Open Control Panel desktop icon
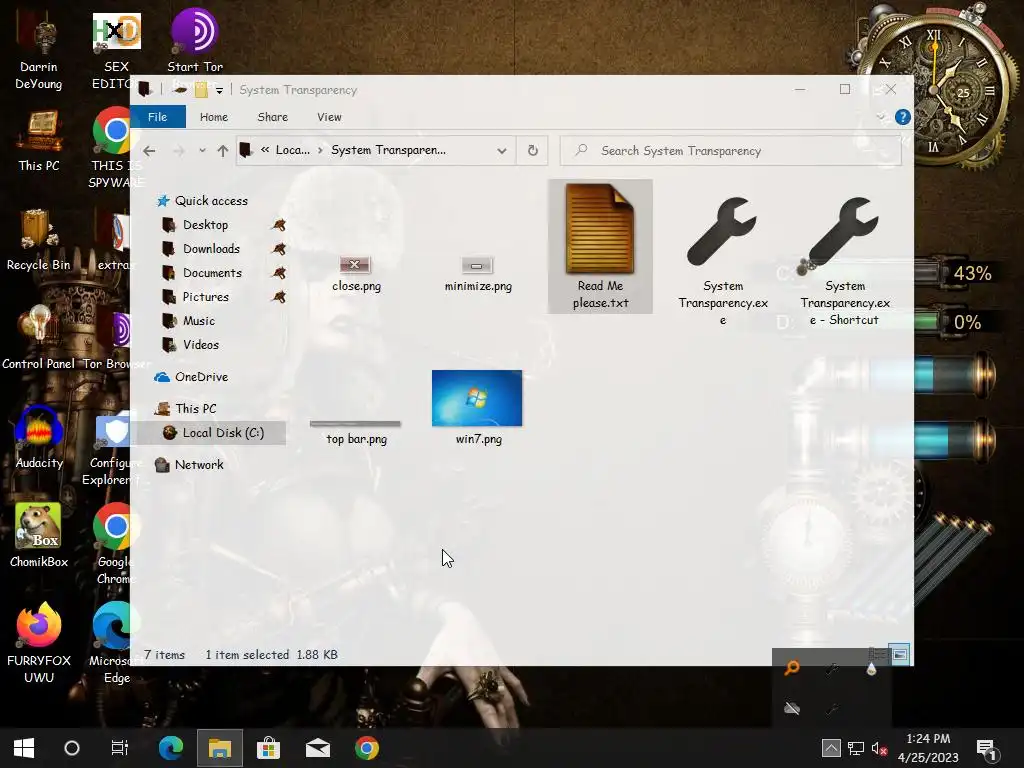Image resolution: width=1024 pixels, height=768 pixels. [x=39, y=338]
